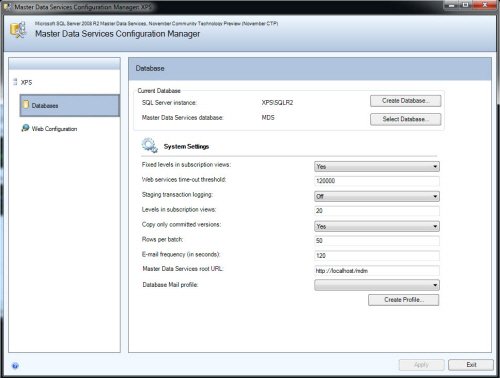Click the E-mail frequency field
The height and width of the screenshot is (378, 500).
(x=377, y=256)
